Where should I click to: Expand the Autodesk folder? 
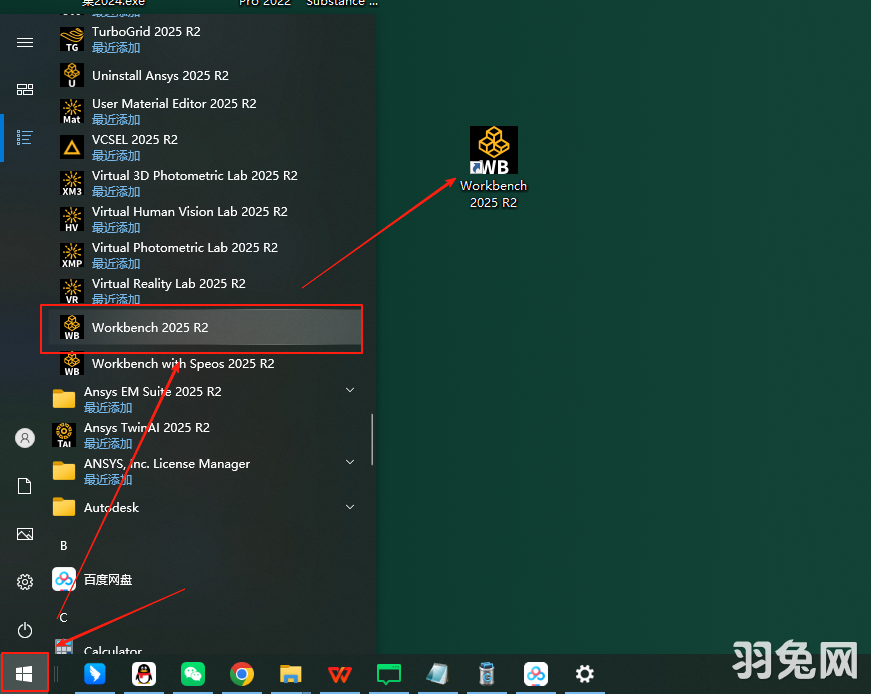click(350, 508)
